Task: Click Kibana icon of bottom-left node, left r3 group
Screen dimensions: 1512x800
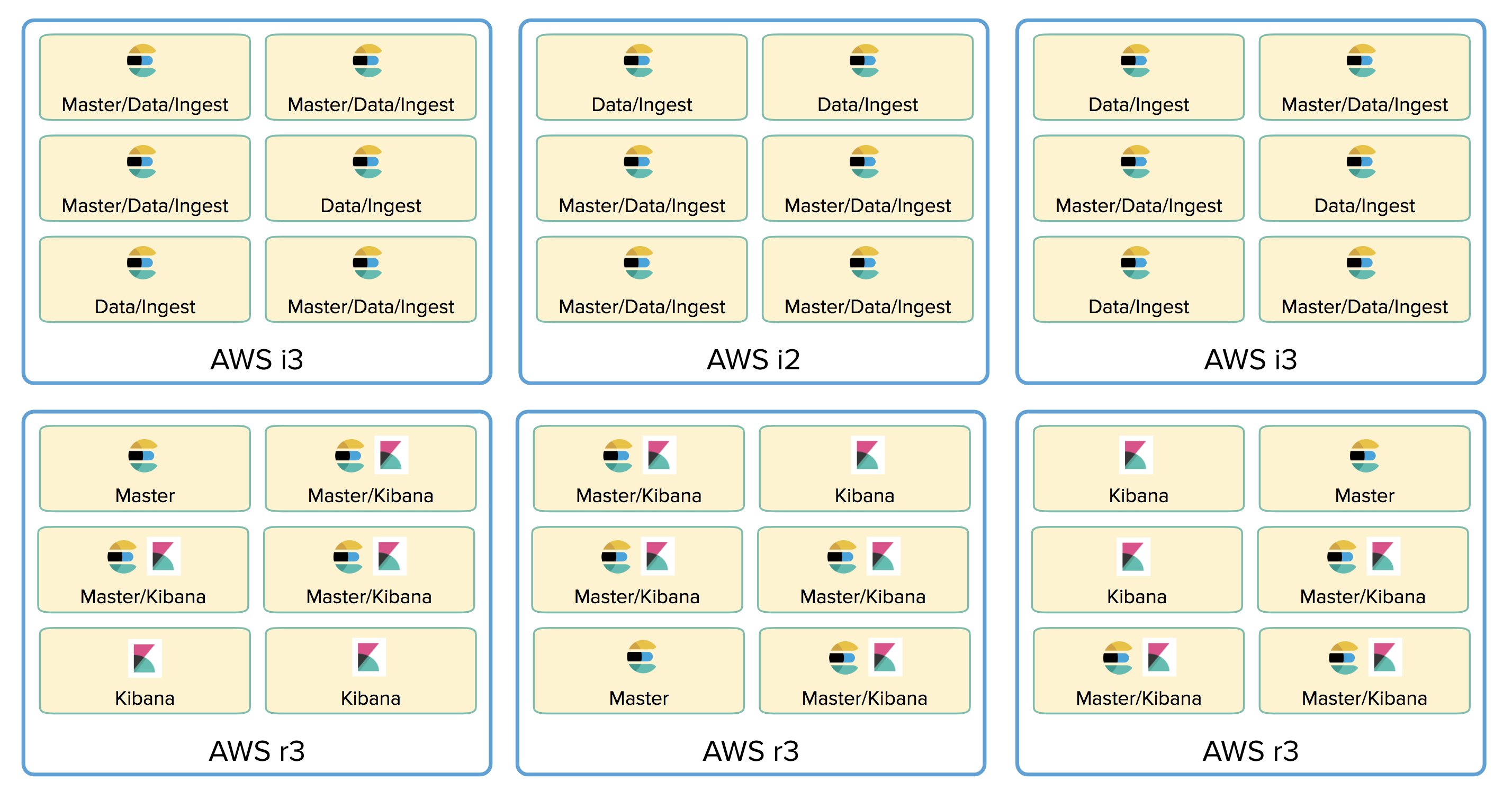Action: 145,658
